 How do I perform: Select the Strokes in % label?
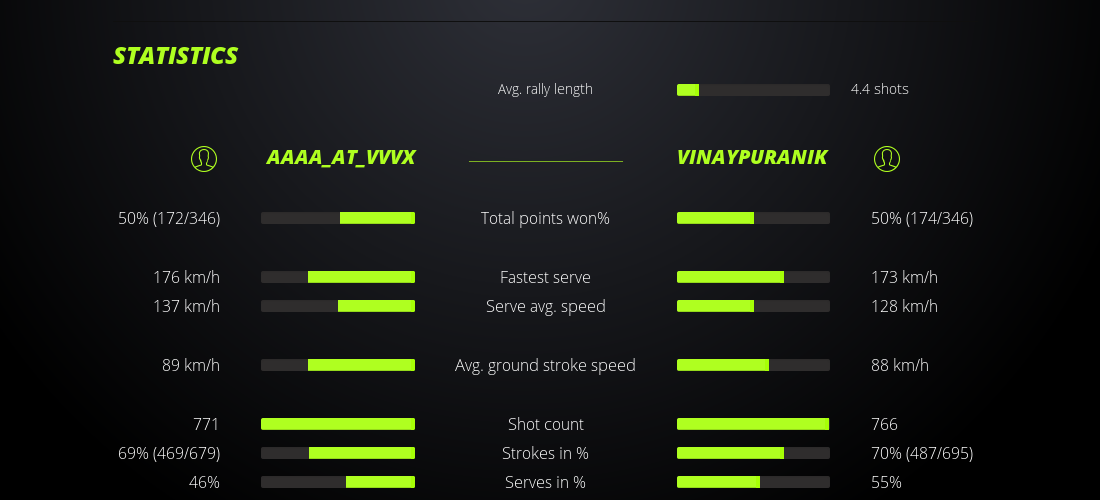tap(545, 453)
